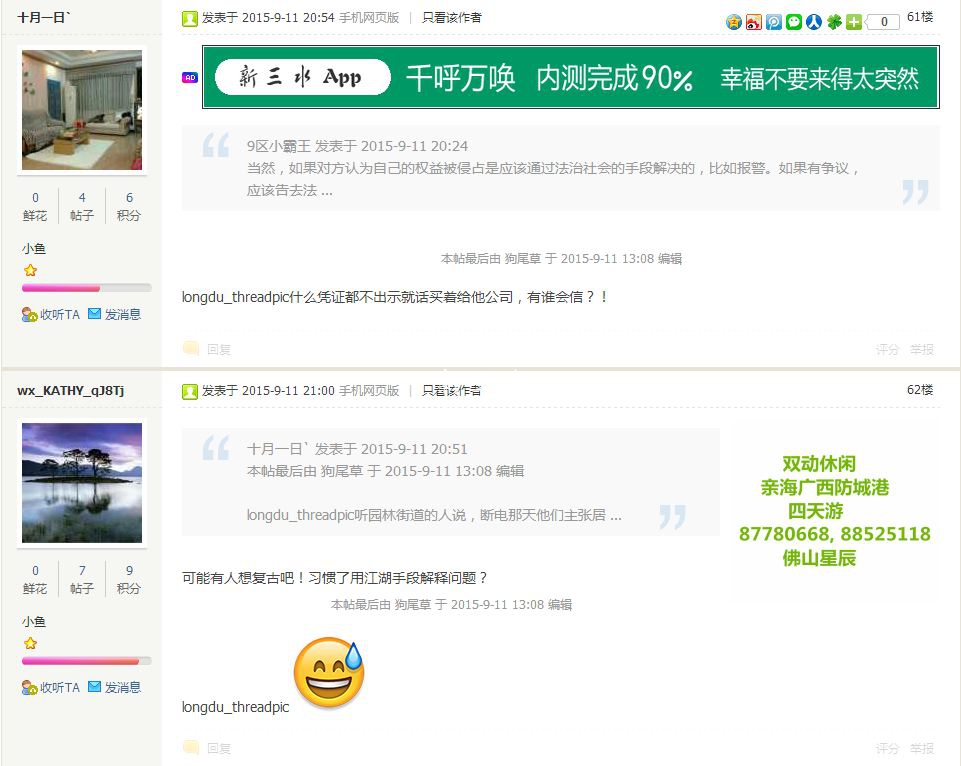
Task: Click sweating smiley emoji in post 62
Action: (328, 670)
